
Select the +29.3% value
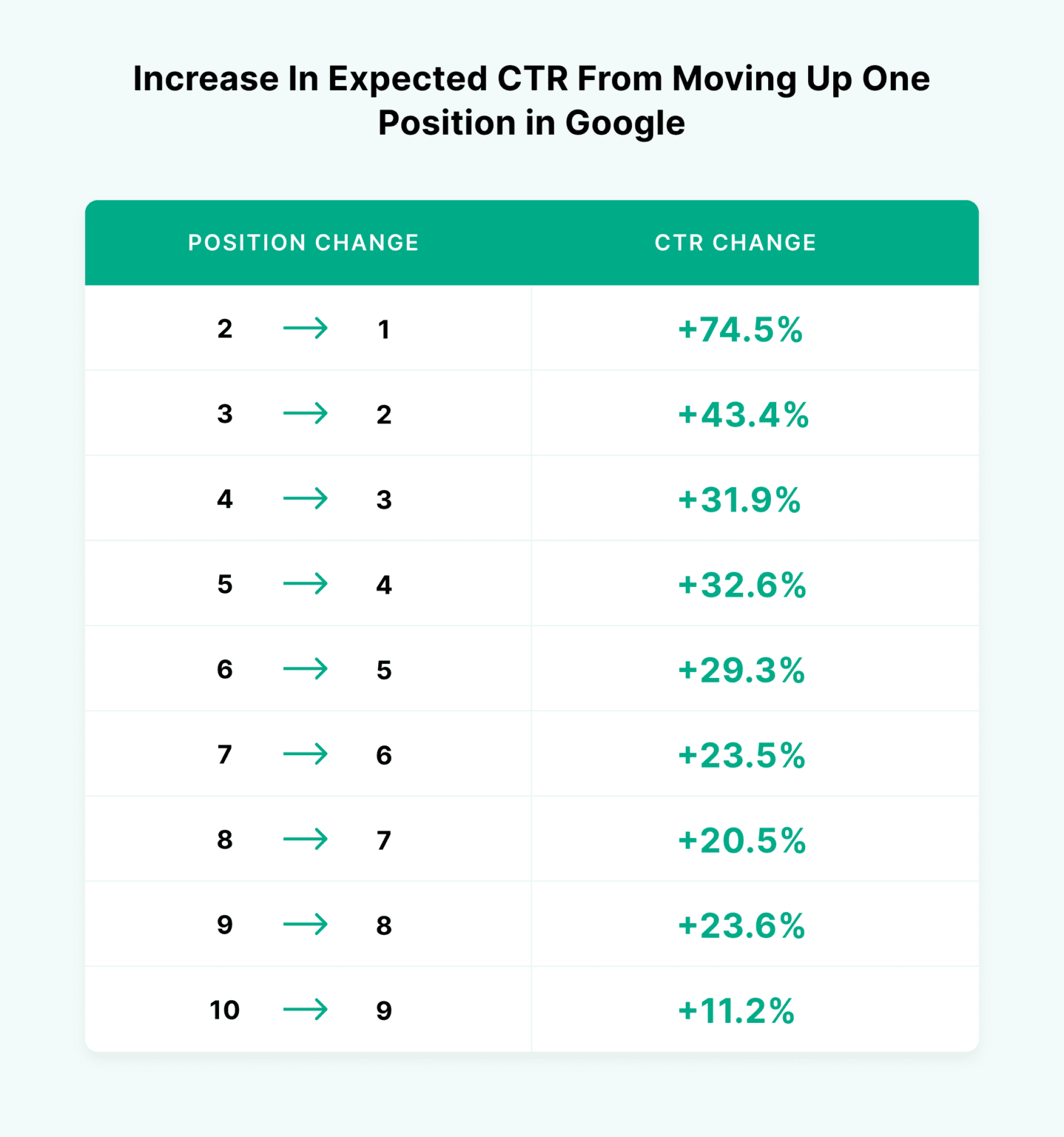click(741, 670)
